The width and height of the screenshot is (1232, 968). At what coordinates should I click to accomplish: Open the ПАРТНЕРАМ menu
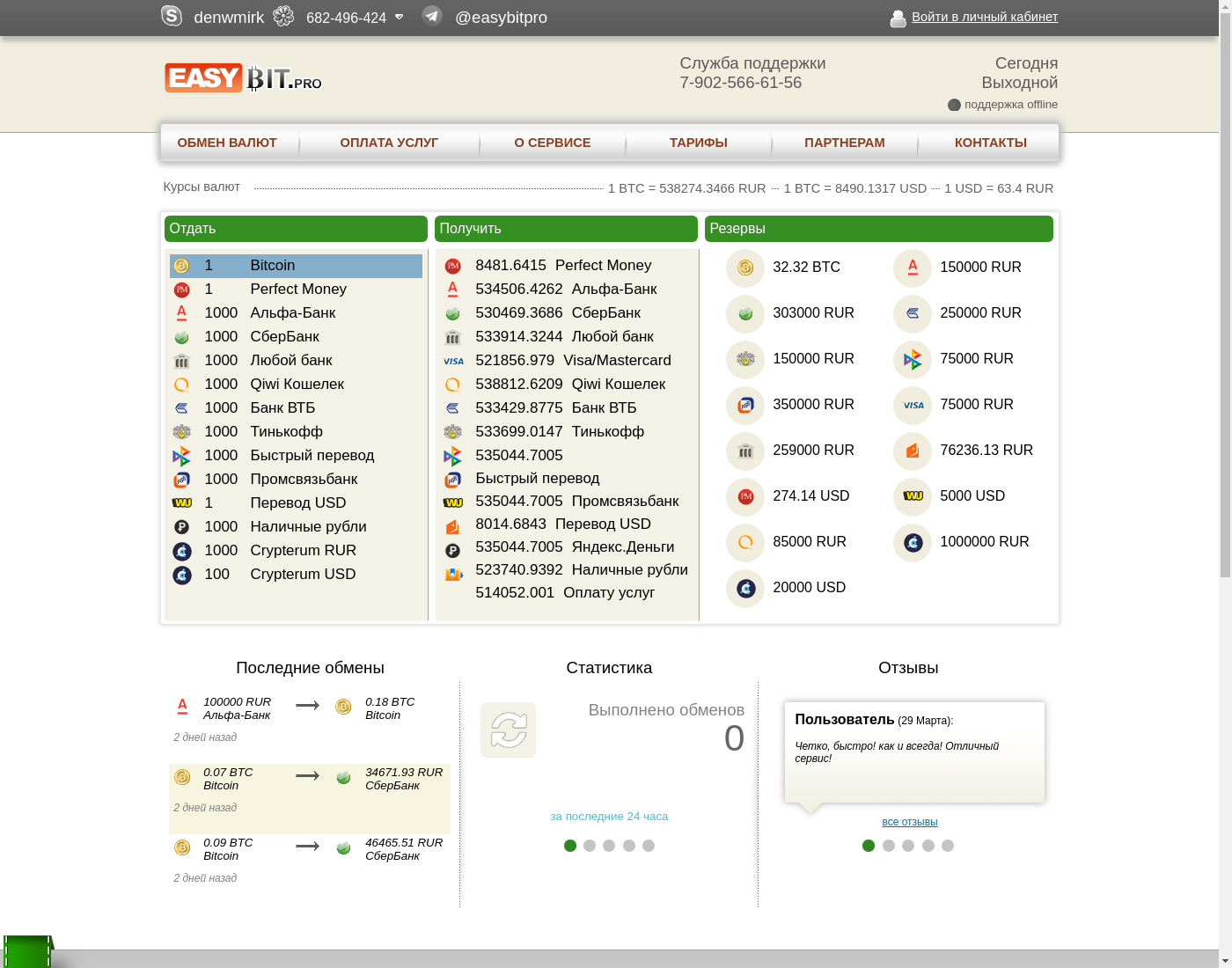[845, 143]
